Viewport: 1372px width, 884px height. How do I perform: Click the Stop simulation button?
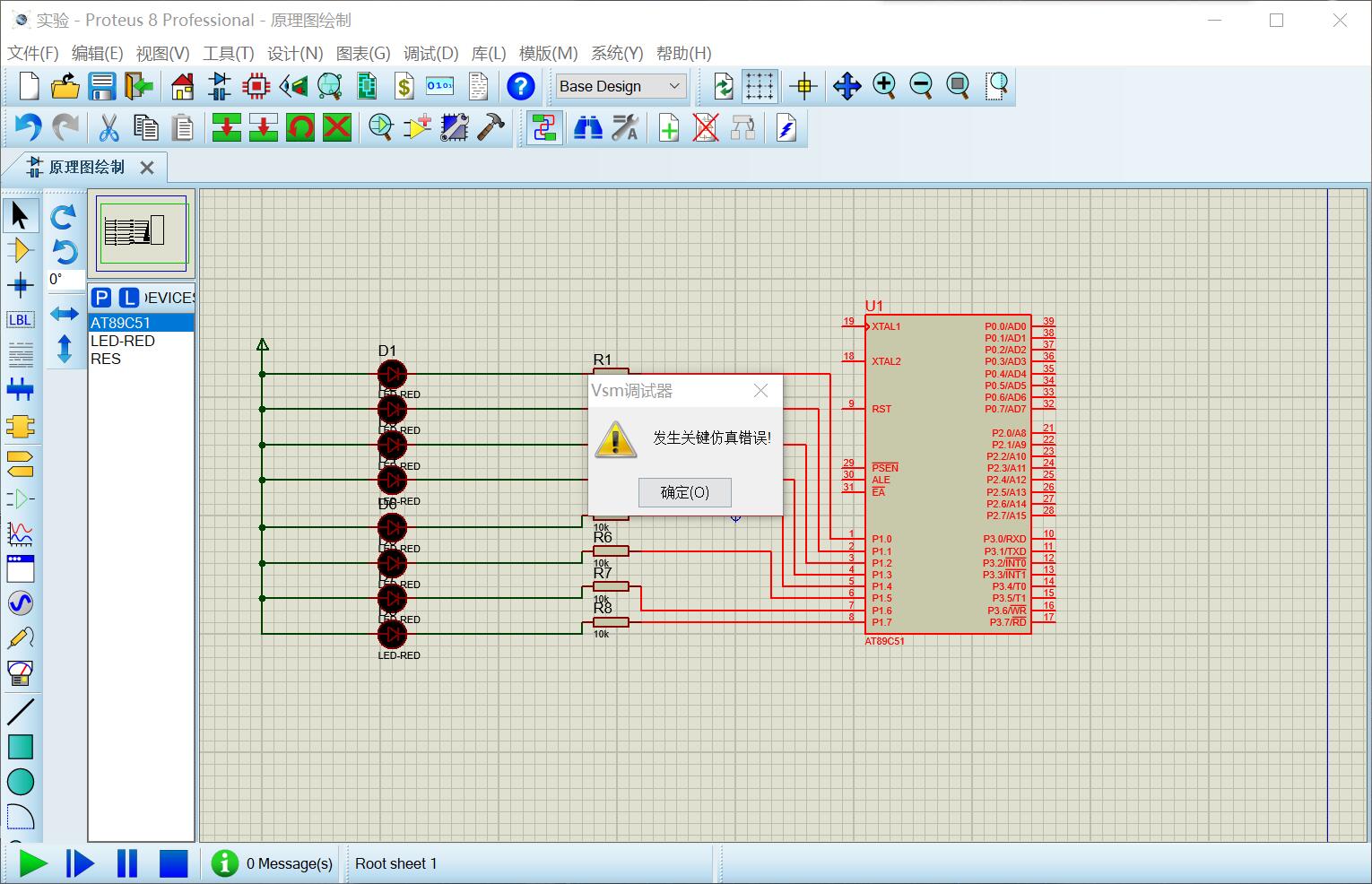point(173,863)
